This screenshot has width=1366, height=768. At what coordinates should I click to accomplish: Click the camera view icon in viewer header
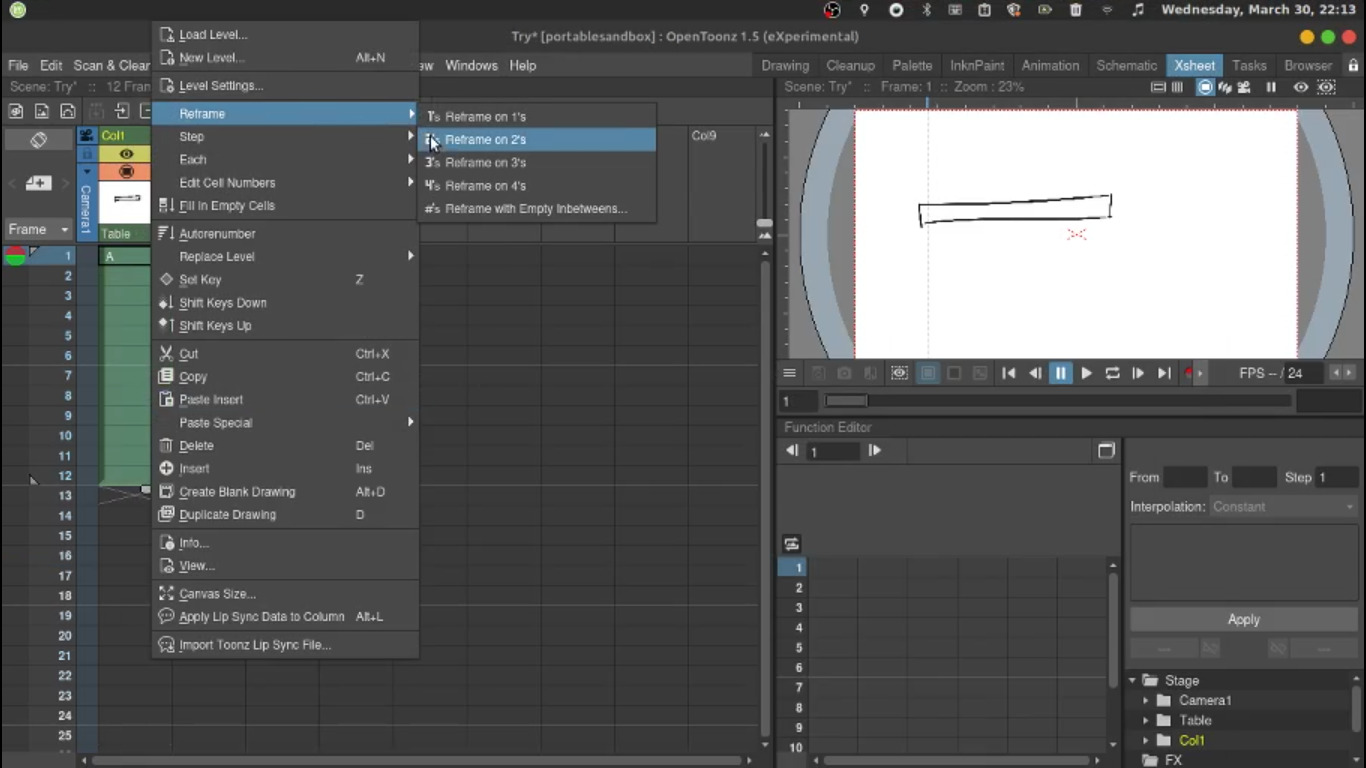(x=1243, y=87)
